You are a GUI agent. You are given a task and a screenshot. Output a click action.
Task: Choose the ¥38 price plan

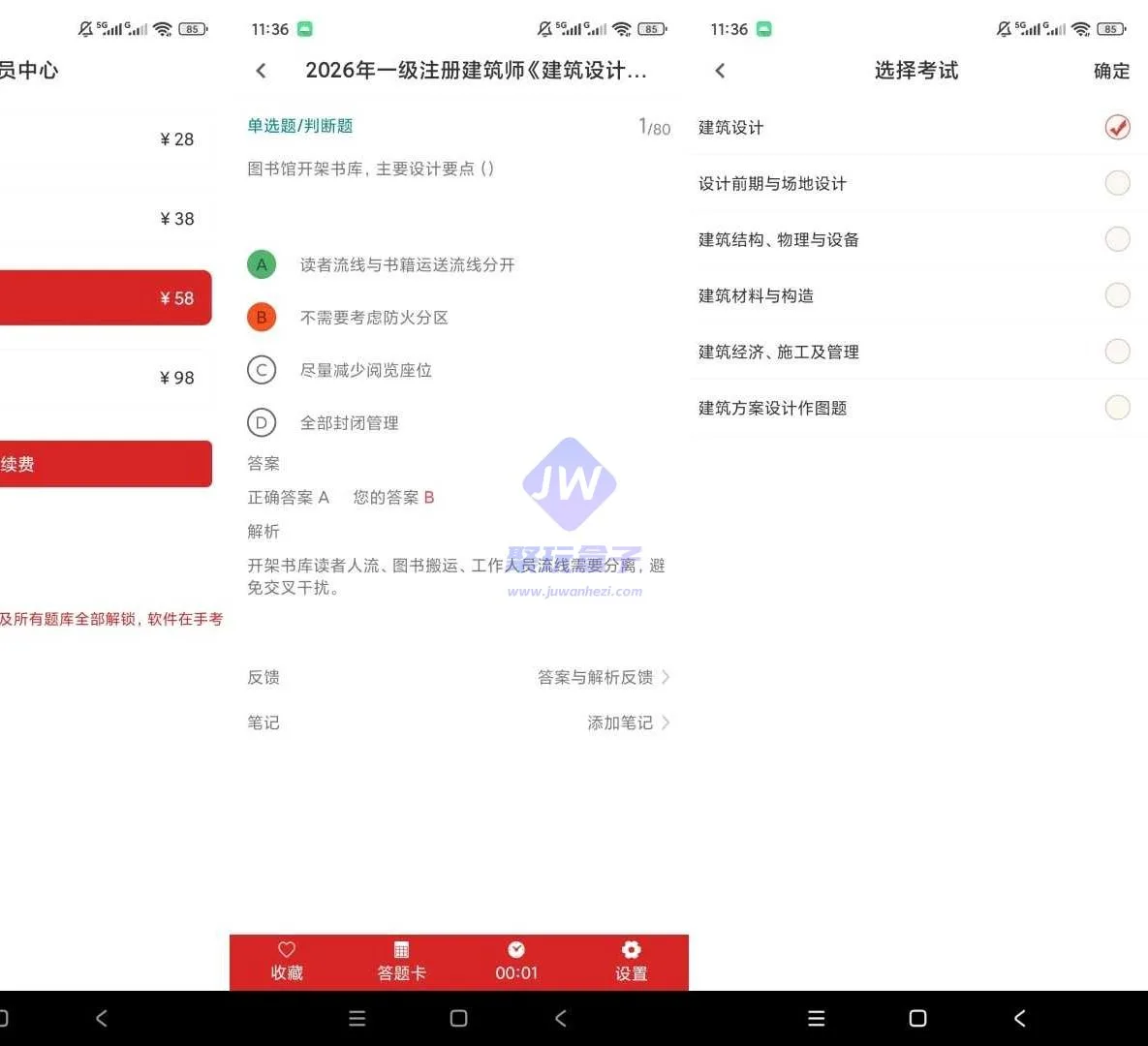click(x=106, y=218)
